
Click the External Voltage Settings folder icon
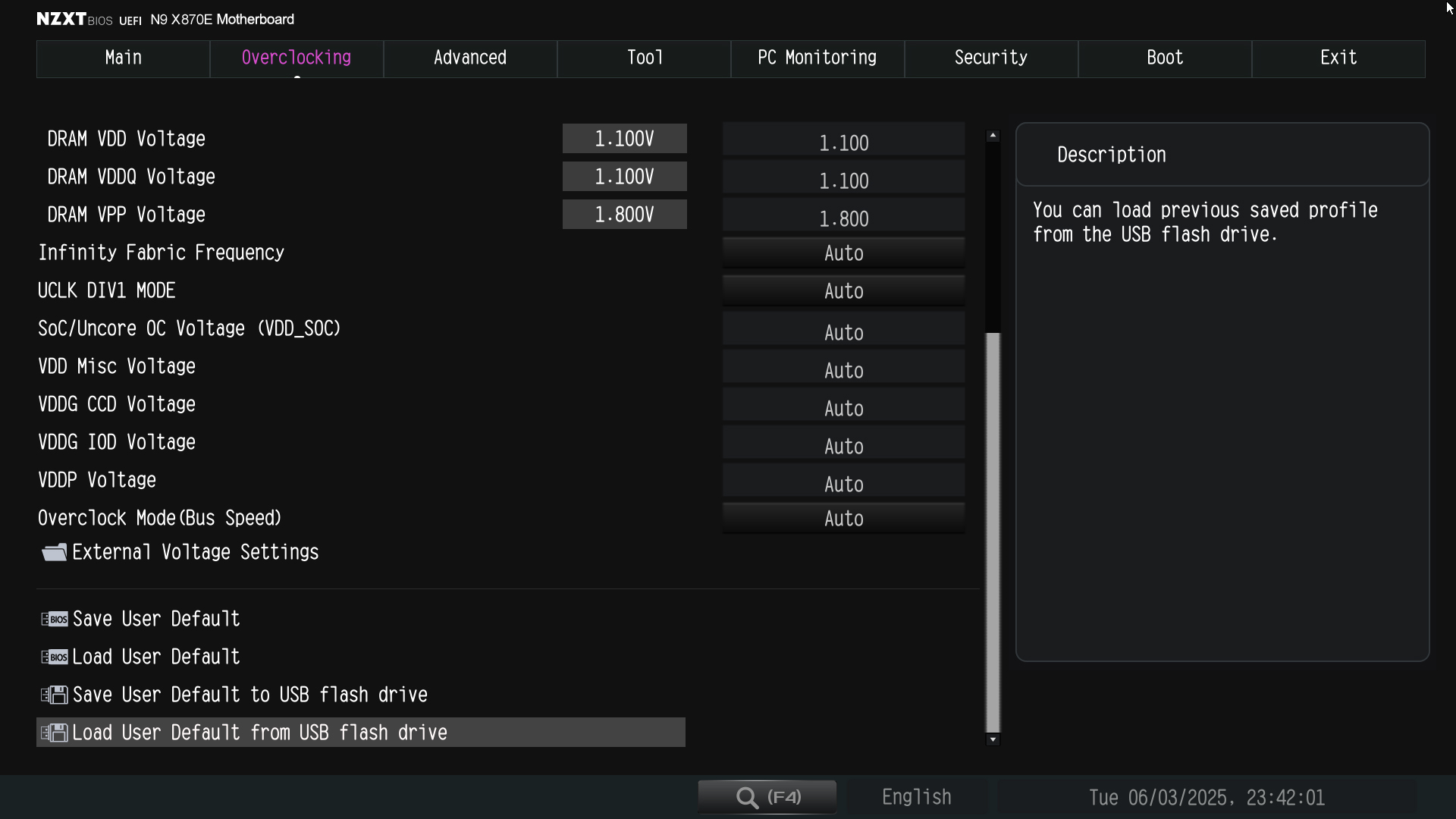(55, 552)
